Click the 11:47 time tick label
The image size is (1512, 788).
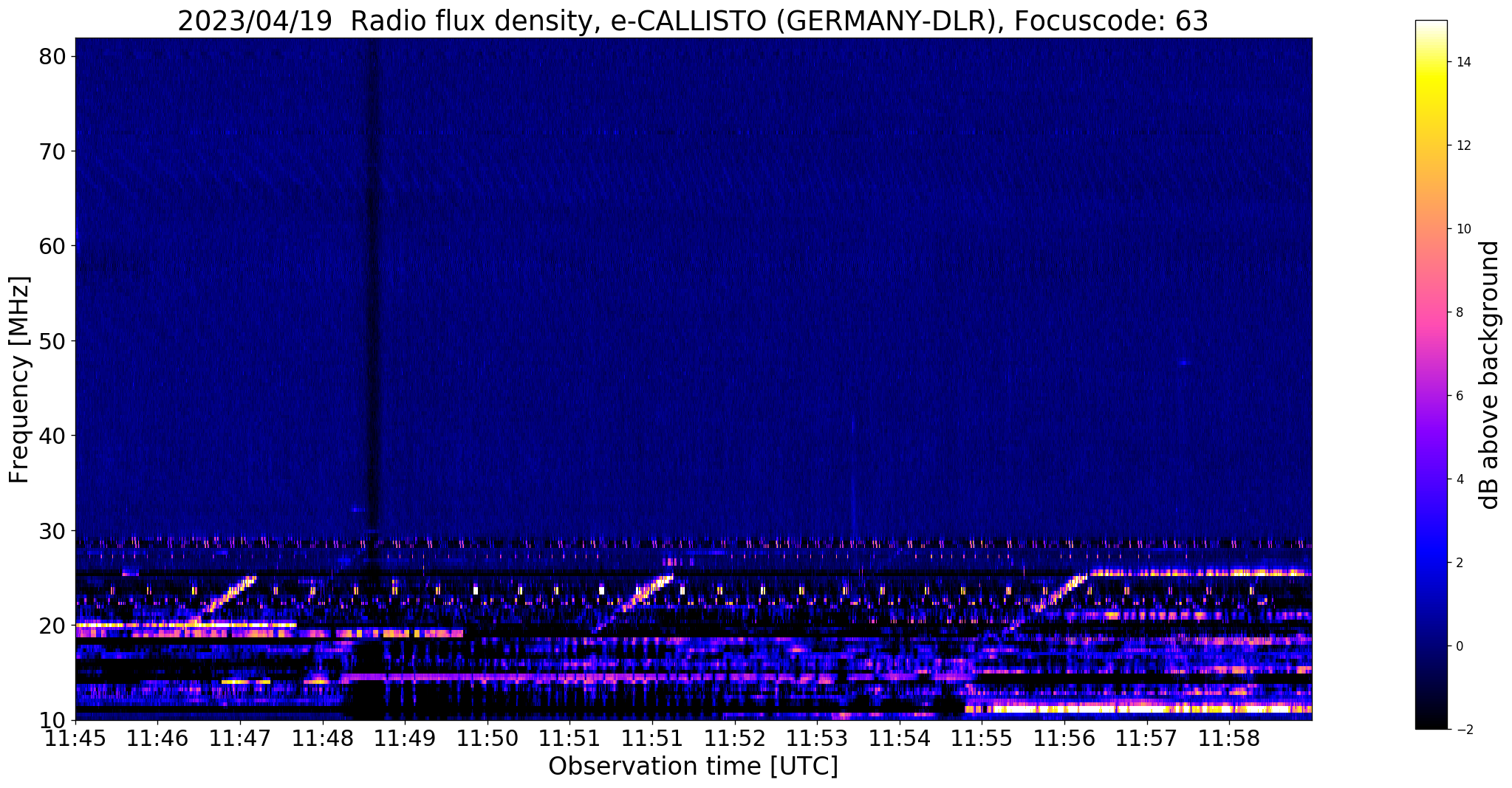240,739
